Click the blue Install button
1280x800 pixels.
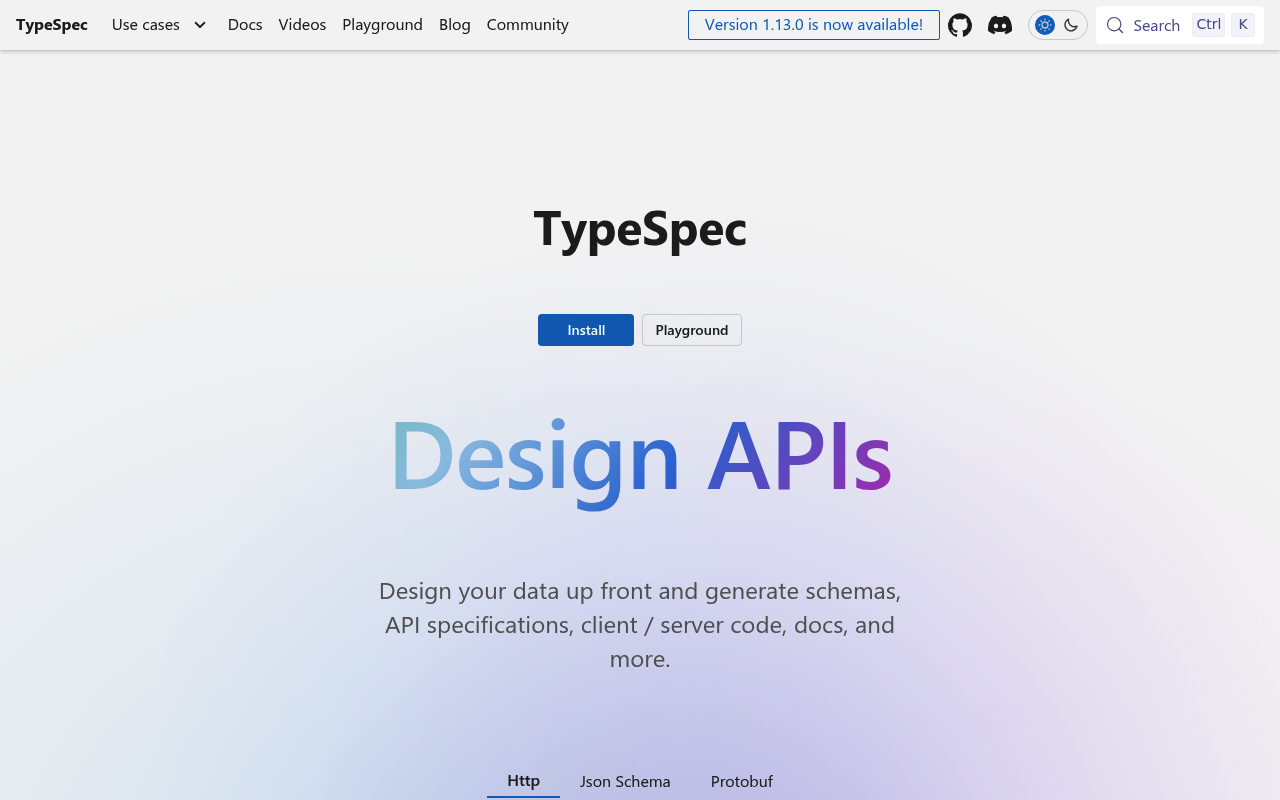586,330
